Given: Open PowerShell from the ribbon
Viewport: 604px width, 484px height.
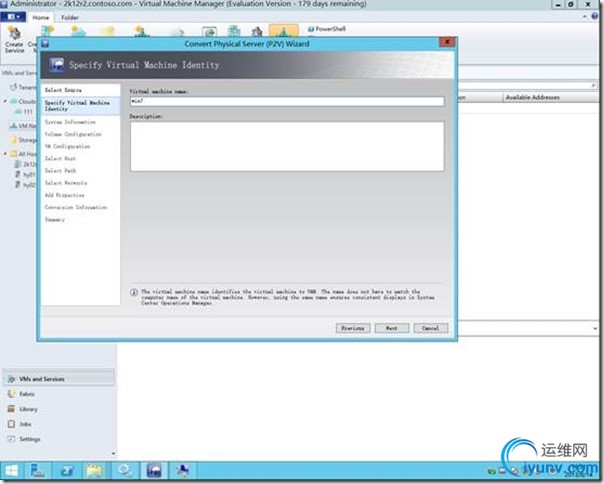Looking at the screenshot, I should click(x=327, y=29).
